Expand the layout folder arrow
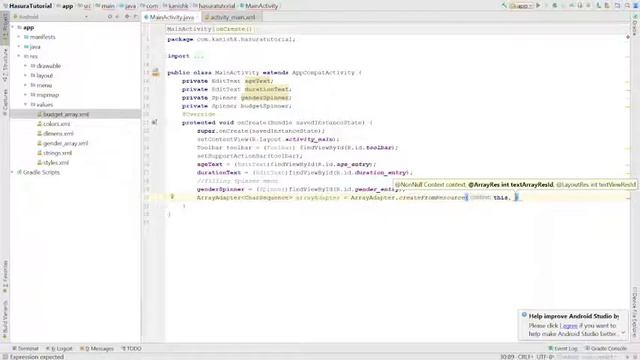This screenshot has height=360, width=640. (25, 76)
